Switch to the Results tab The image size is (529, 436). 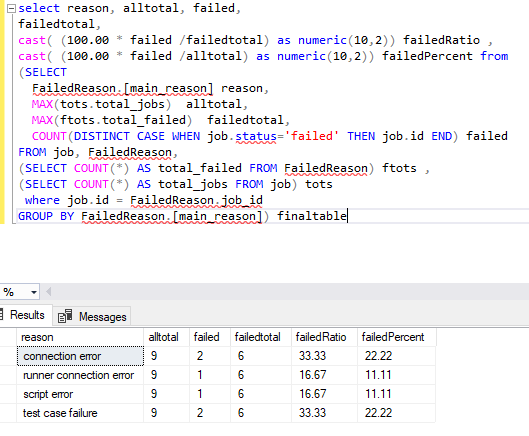(27, 315)
